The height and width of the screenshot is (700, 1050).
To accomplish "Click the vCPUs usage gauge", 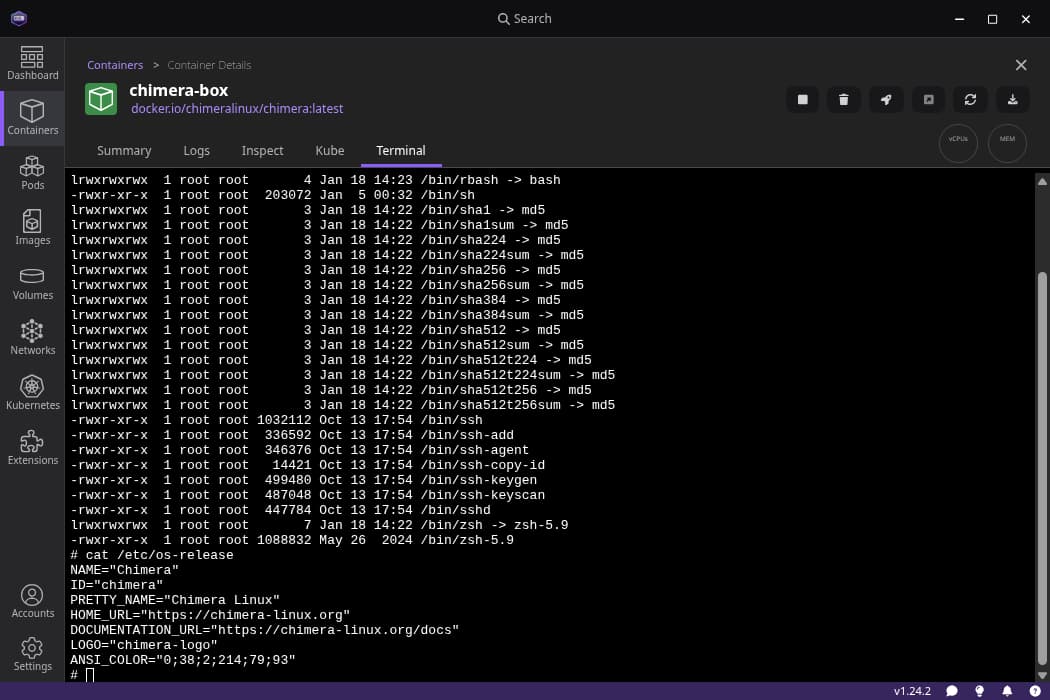I will (x=958, y=143).
